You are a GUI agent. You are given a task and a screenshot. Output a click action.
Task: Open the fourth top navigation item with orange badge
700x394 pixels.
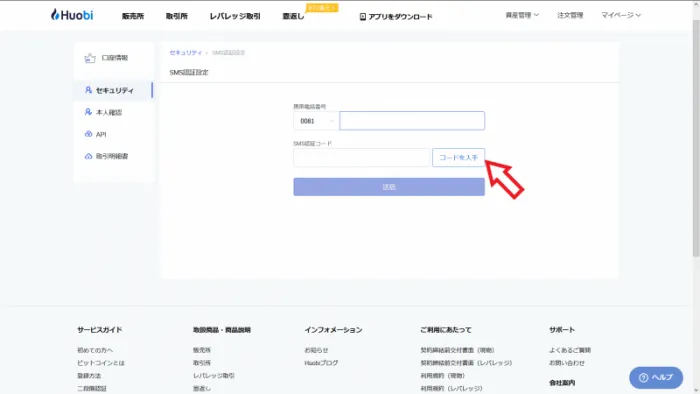pos(293,16)
